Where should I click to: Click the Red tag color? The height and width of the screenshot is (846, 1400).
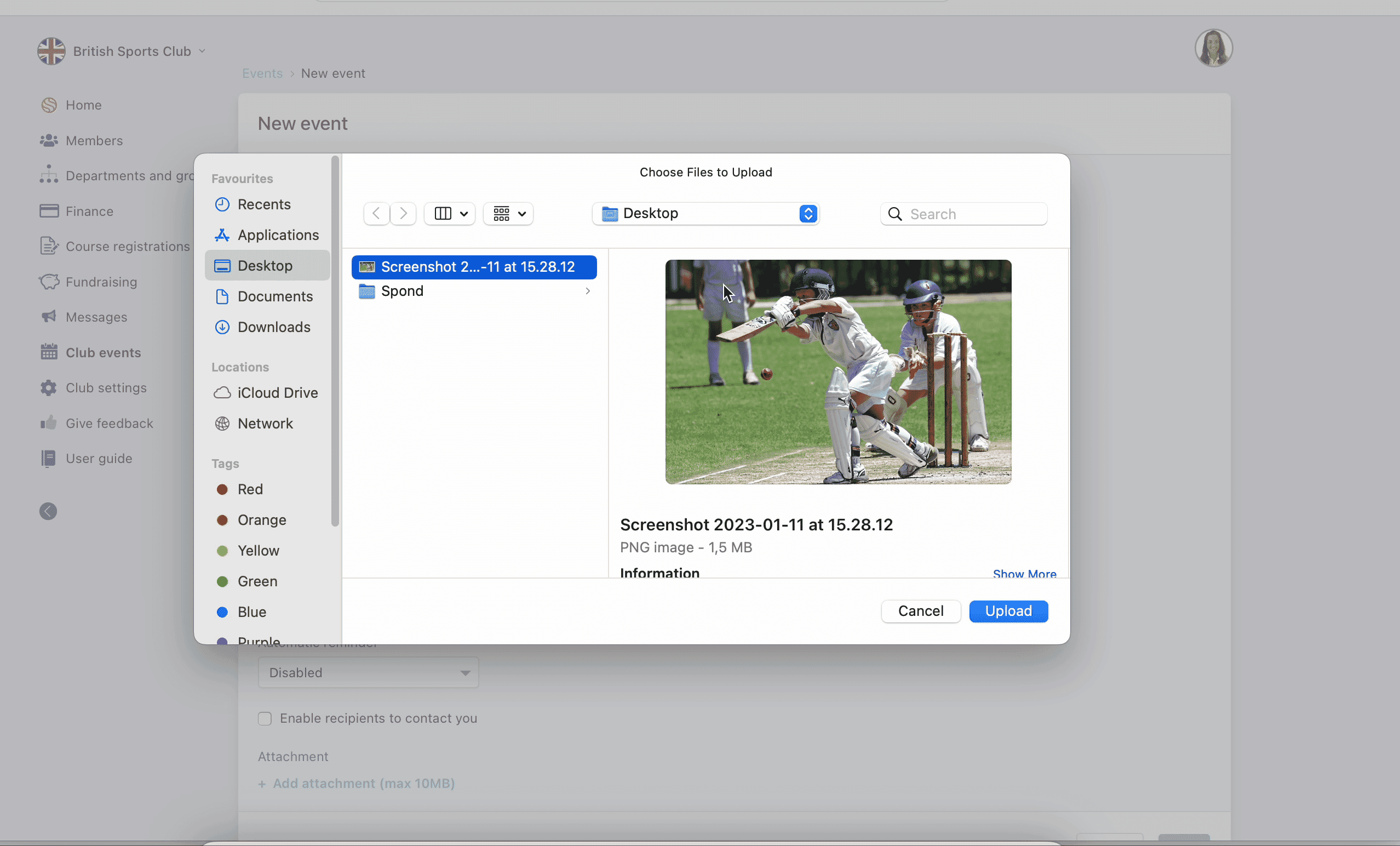(x=249, y=489)
